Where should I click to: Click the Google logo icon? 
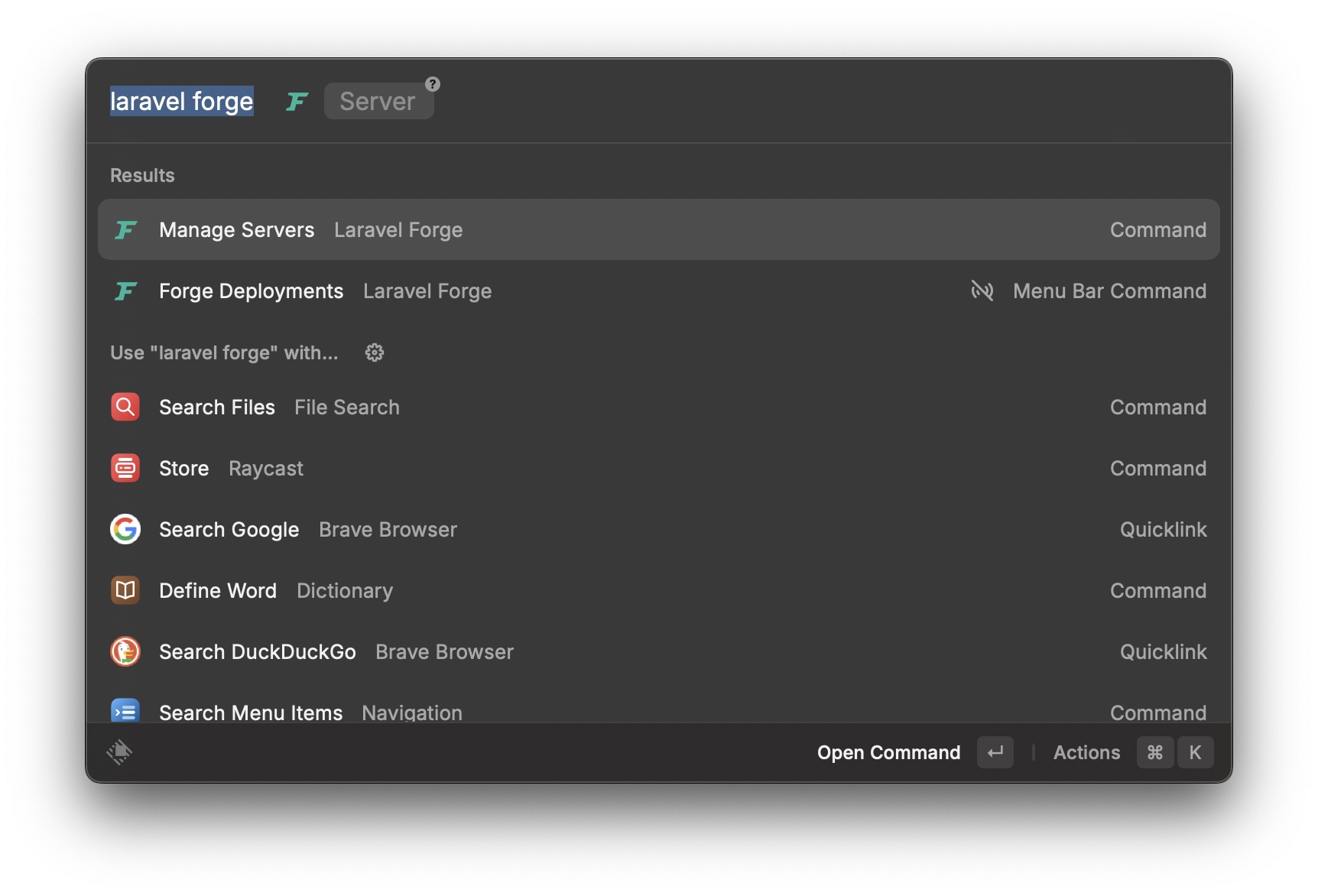pos(125,529)
